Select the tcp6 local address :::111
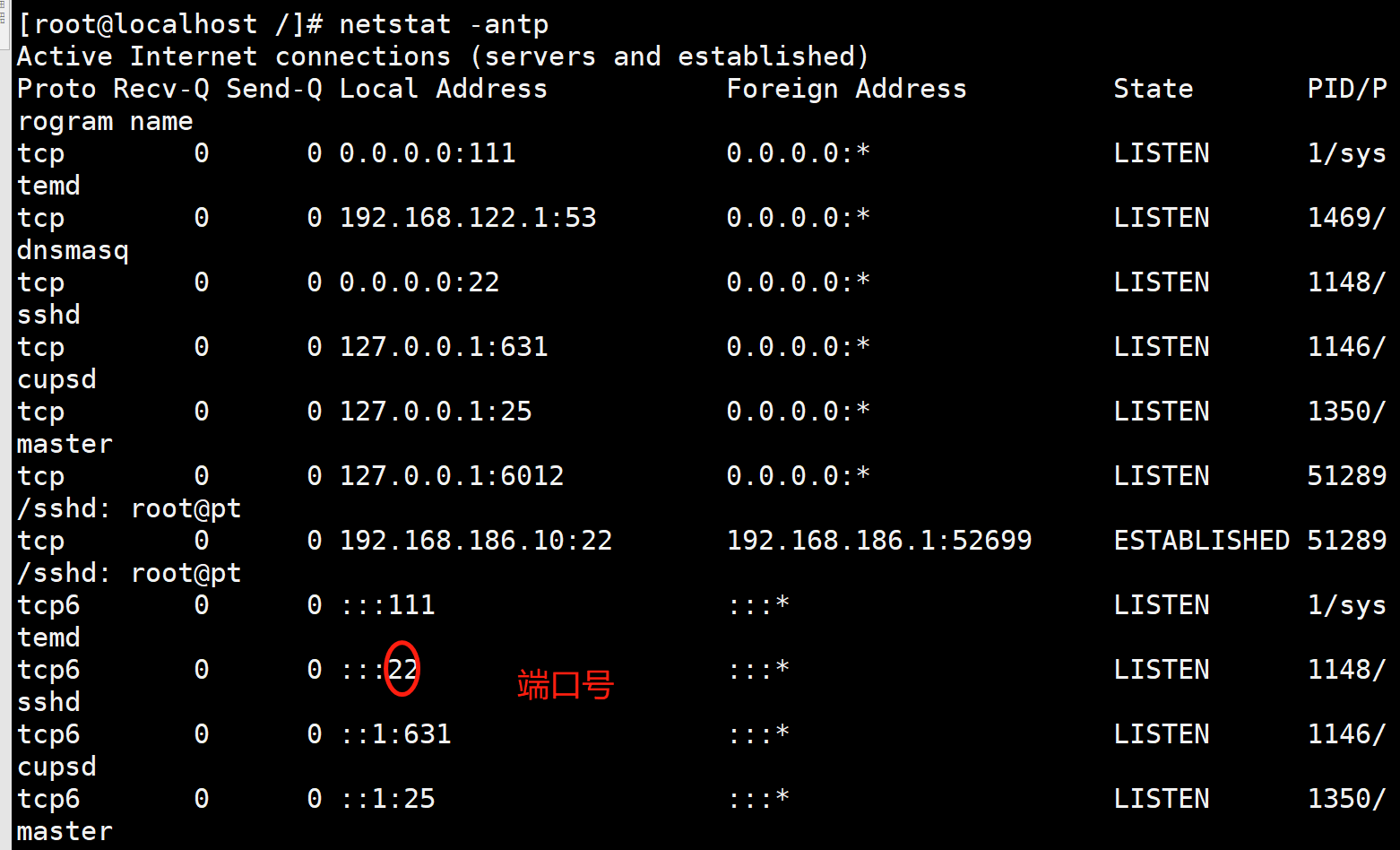 click(x=388, y=605)
